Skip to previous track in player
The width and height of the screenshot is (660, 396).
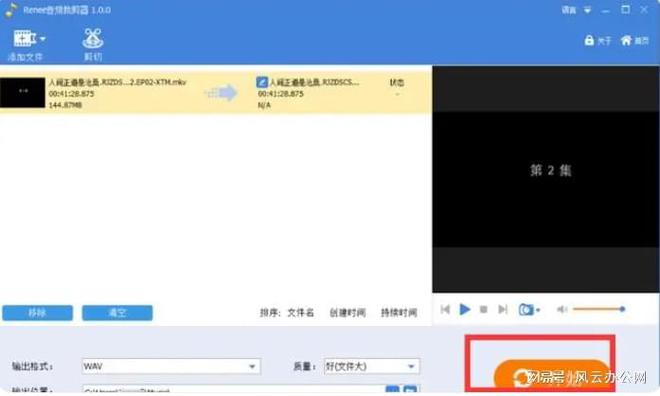445,310
